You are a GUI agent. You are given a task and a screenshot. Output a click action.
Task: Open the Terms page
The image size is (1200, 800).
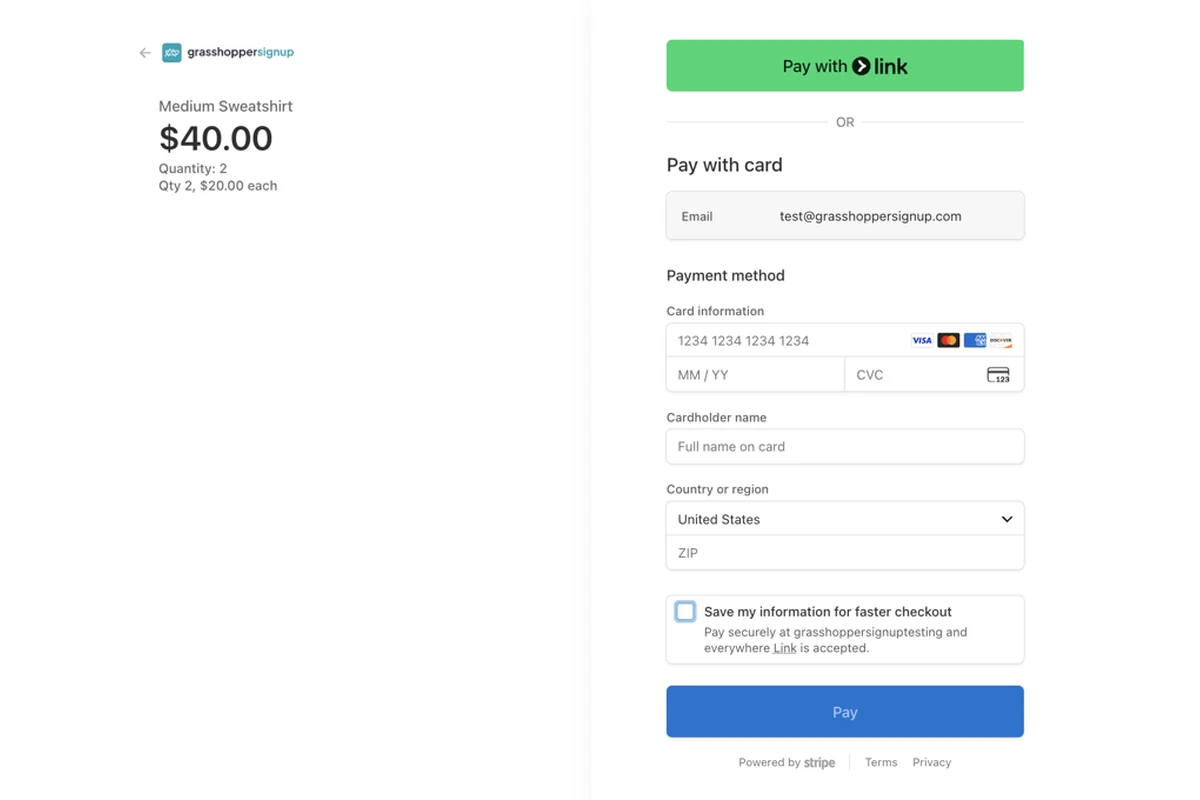coord(881,762)
